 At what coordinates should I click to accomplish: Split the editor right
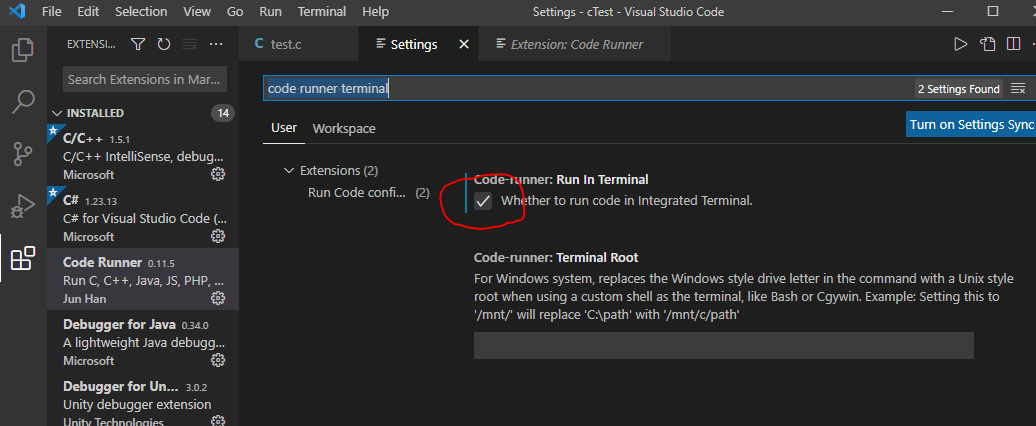(x=1013, y=44)
